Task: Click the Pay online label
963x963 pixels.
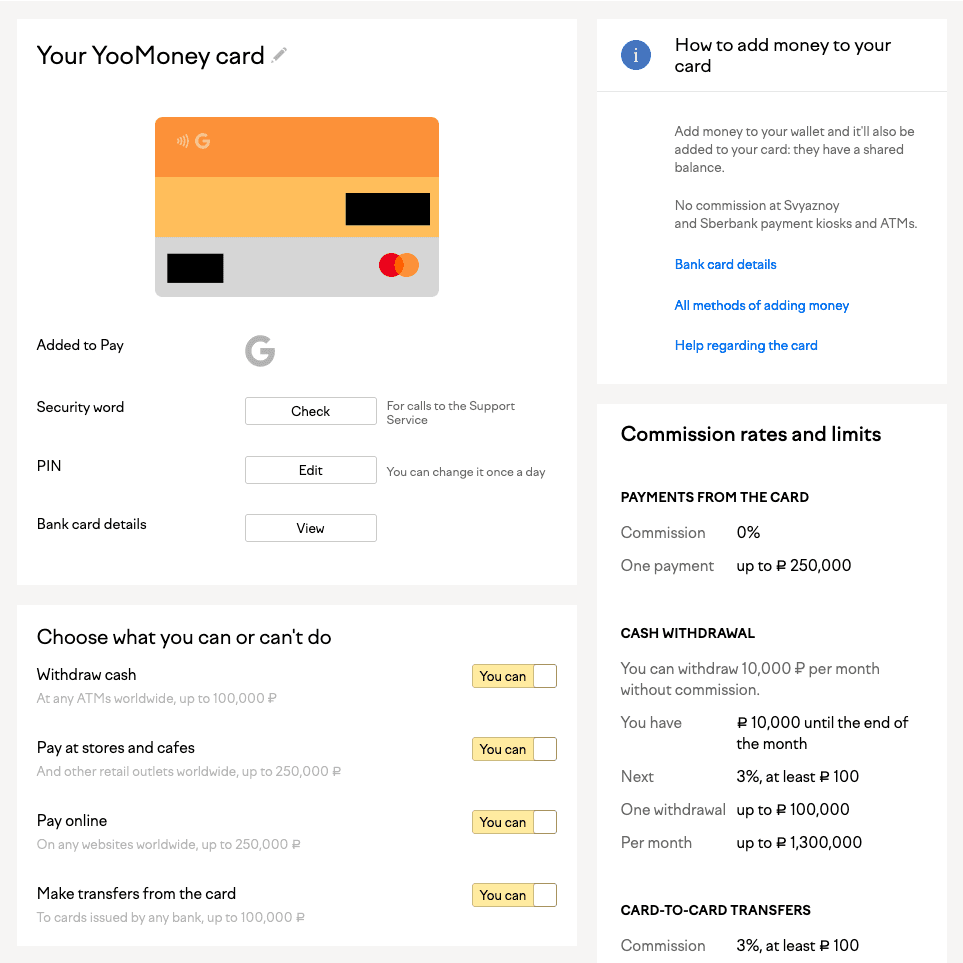Action: coord(72,821)
